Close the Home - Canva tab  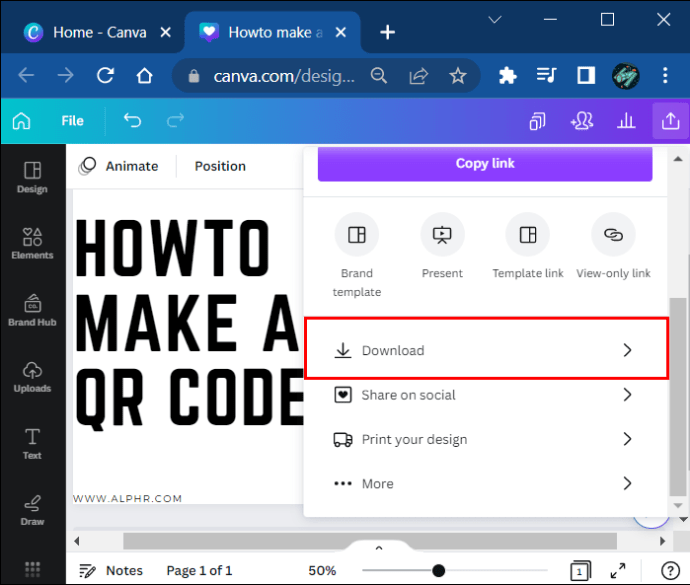165,32
